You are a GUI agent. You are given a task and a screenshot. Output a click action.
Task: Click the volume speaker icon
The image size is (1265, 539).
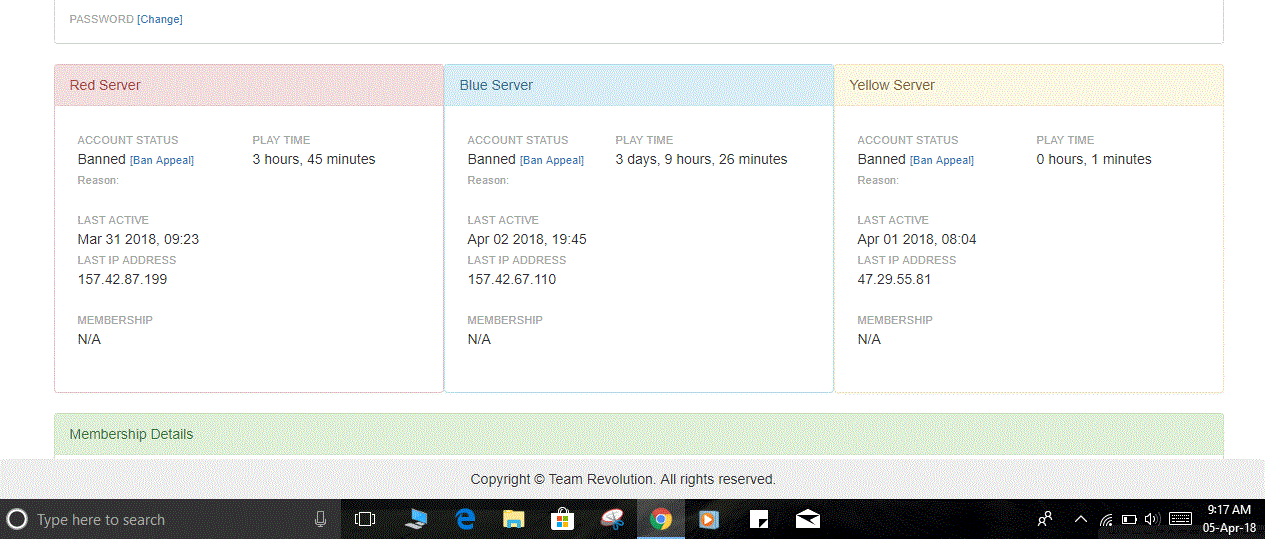tap(1151, 519)
